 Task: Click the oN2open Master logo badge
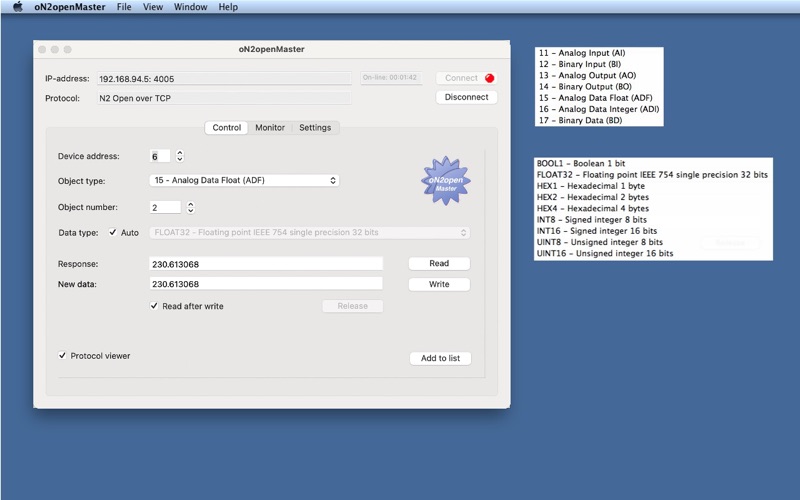446,181
